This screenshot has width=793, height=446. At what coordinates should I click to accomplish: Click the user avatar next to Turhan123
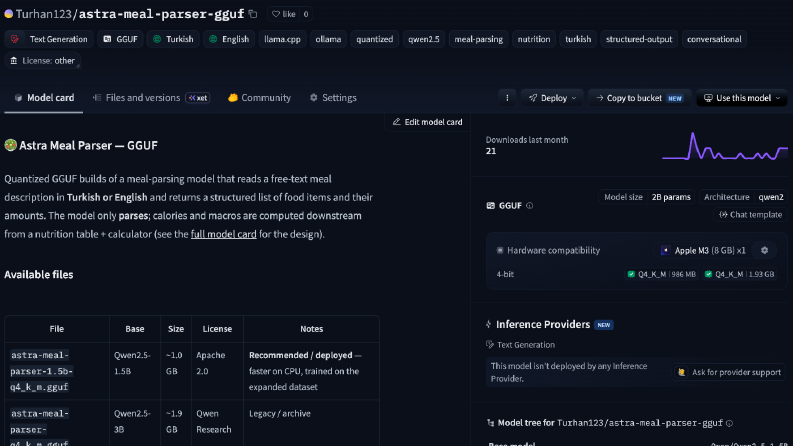coord(9,14)
